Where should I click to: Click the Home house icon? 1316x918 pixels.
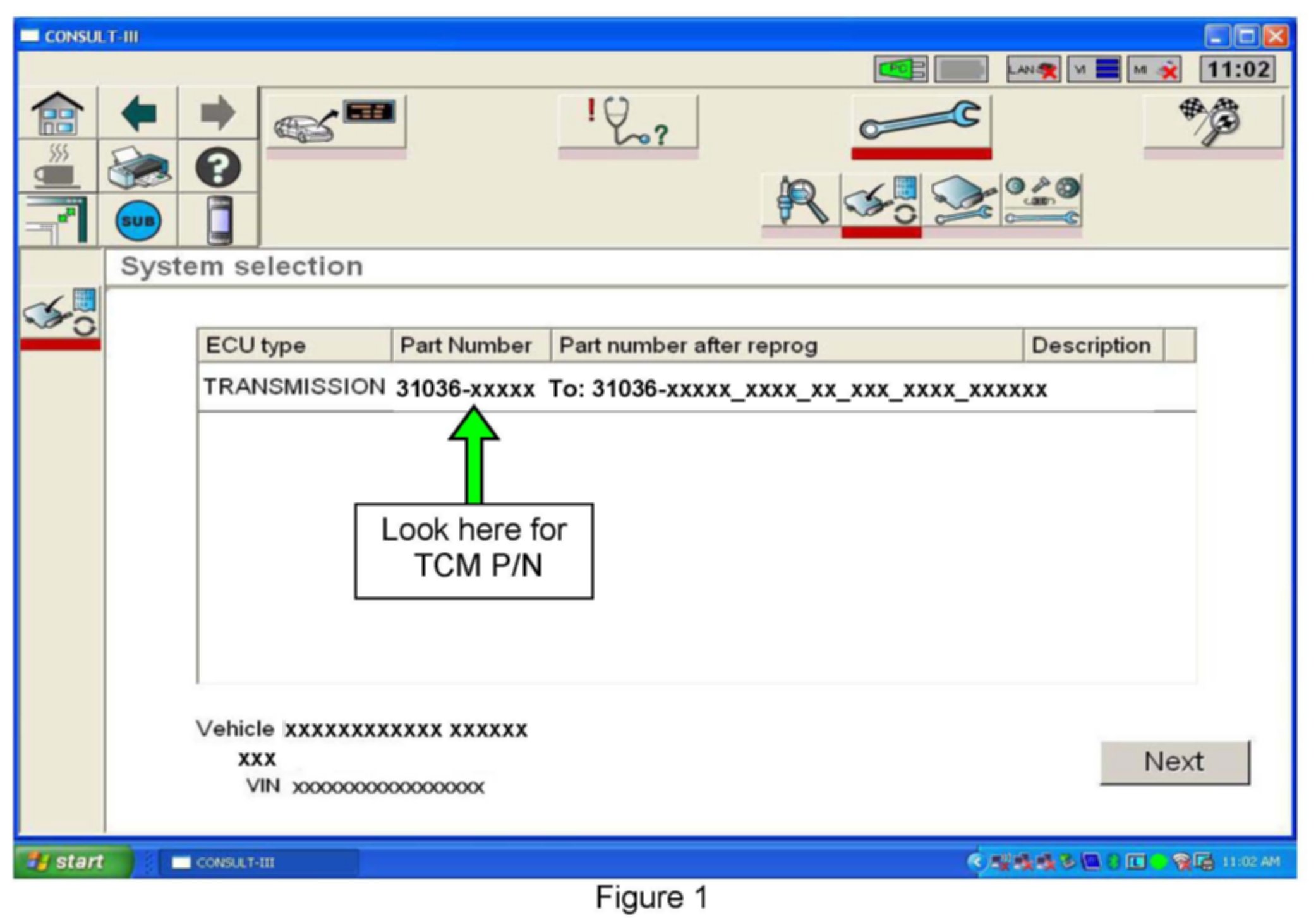click(x=57, y=114)
